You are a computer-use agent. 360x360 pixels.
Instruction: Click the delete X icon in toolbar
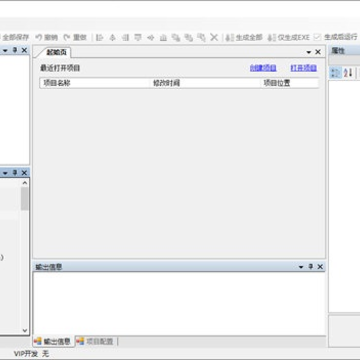coord(214,38)
